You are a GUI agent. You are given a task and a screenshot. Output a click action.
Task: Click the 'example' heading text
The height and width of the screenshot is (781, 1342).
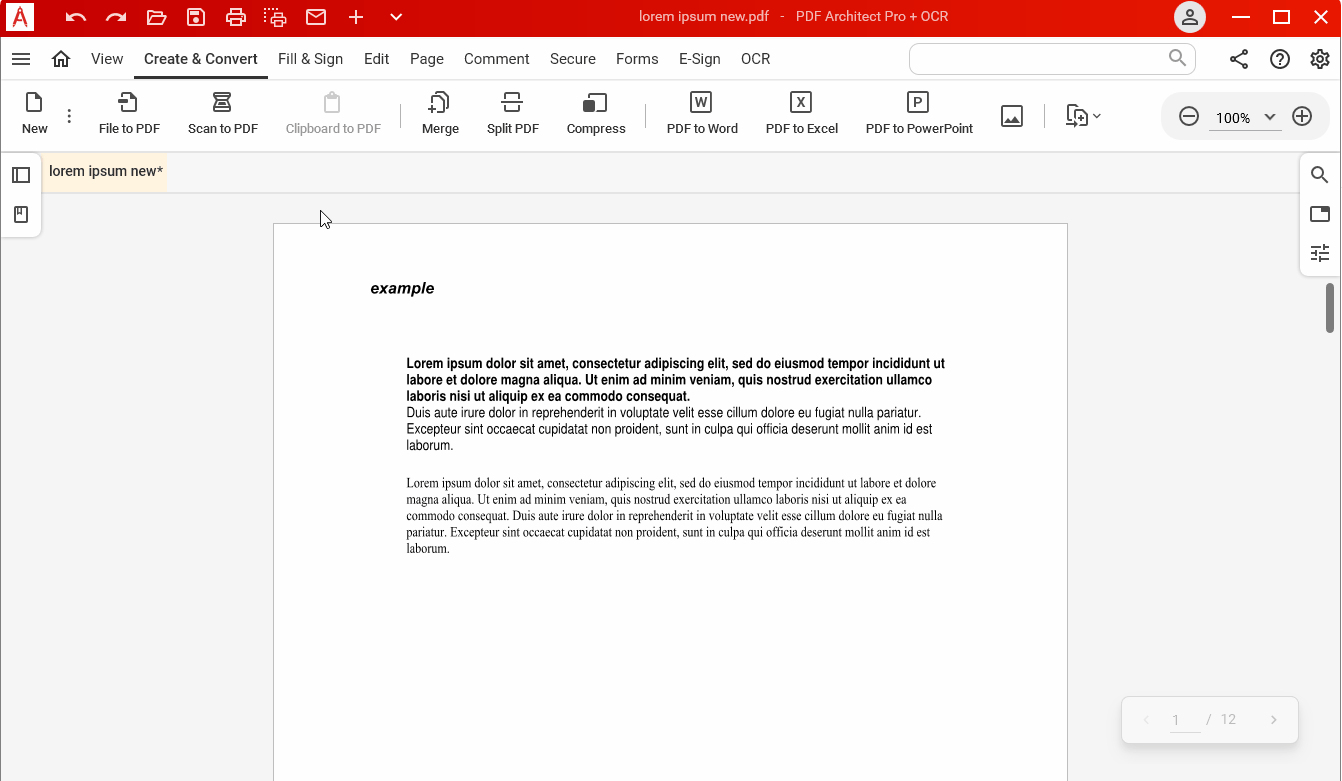tap(402, 288)
